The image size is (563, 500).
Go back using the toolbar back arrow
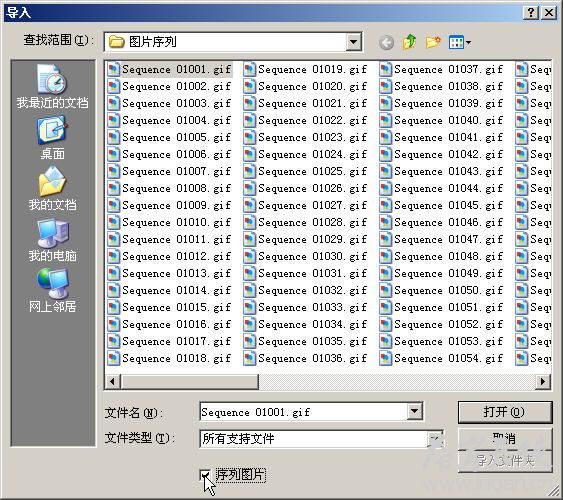tap(386, 43)
